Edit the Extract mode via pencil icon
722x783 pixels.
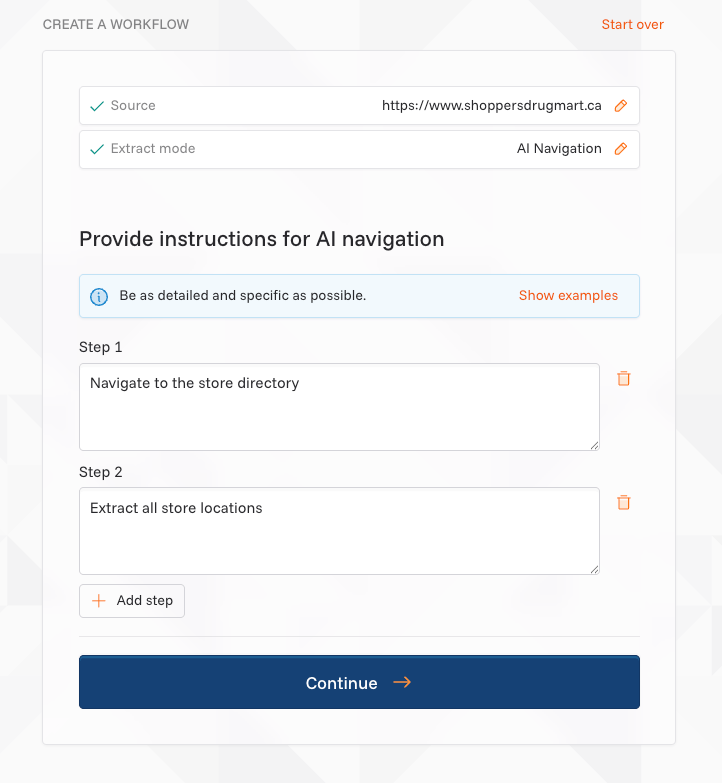coord(620,149)
